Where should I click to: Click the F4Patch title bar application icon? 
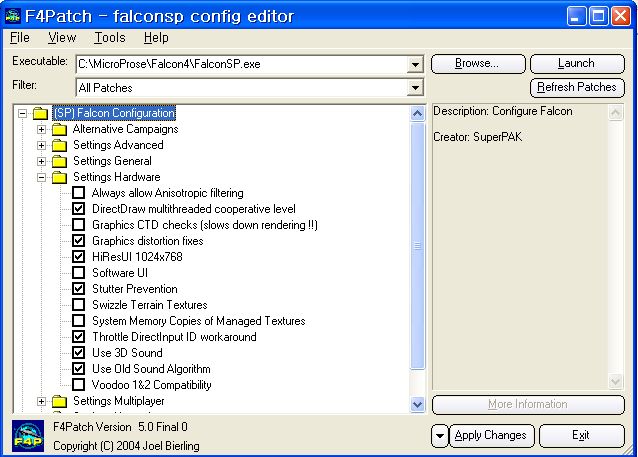point(13,15)
